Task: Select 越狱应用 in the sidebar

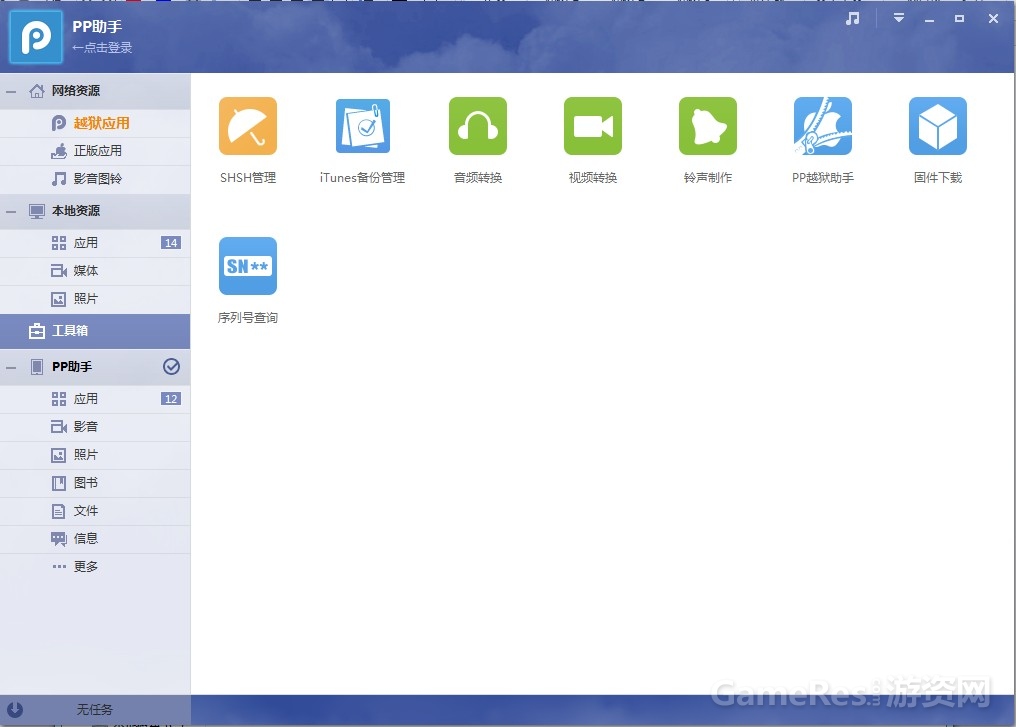Action: pyautogui.click(x=95, y=123)
